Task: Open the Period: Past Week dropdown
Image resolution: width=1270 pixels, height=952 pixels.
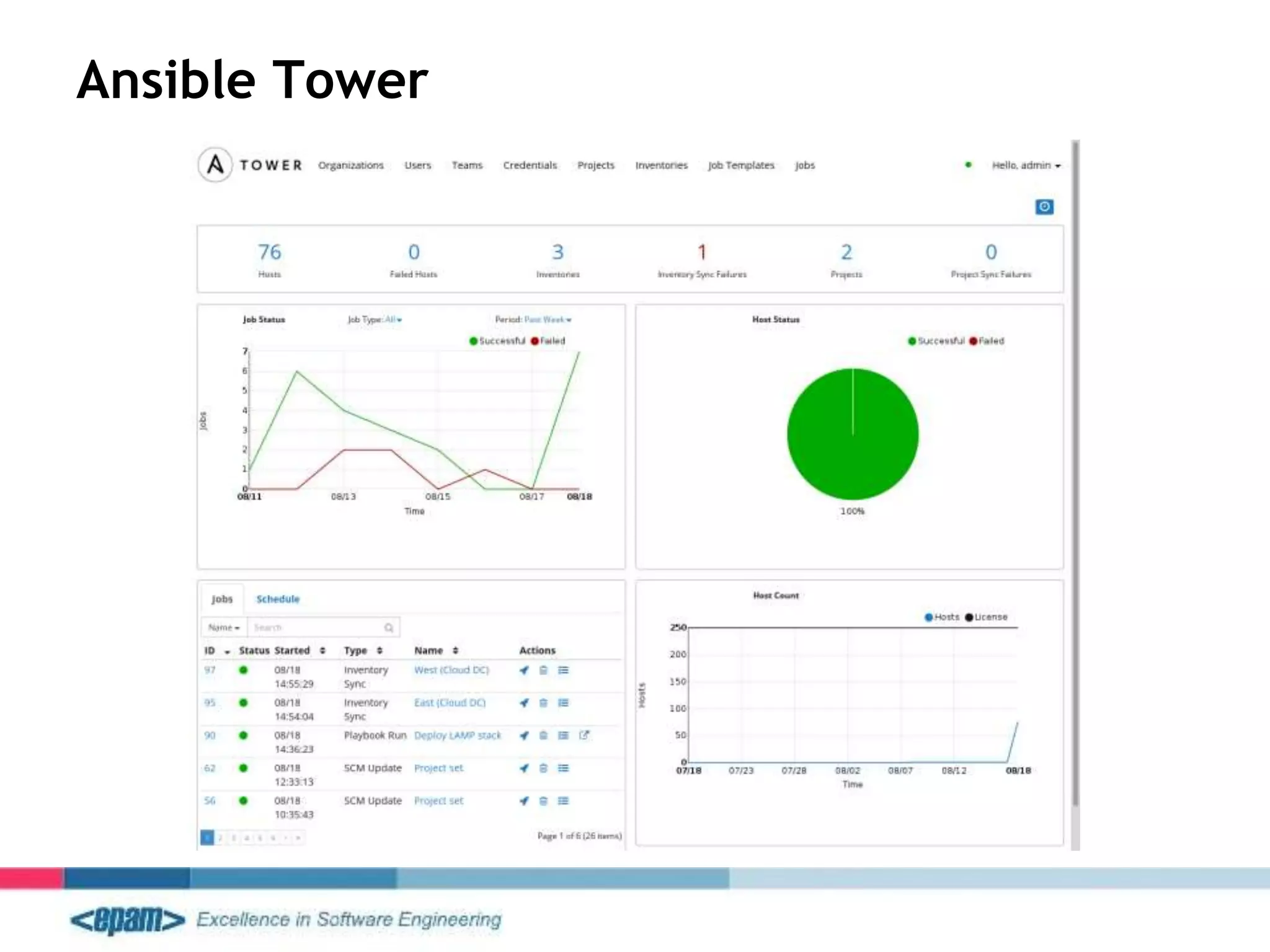Action: coord(533,320)
